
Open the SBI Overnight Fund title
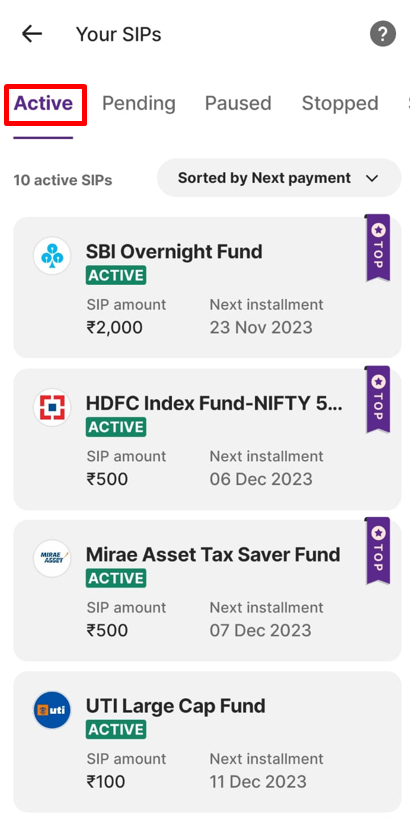pyautogui.click(x=174, y=252)
